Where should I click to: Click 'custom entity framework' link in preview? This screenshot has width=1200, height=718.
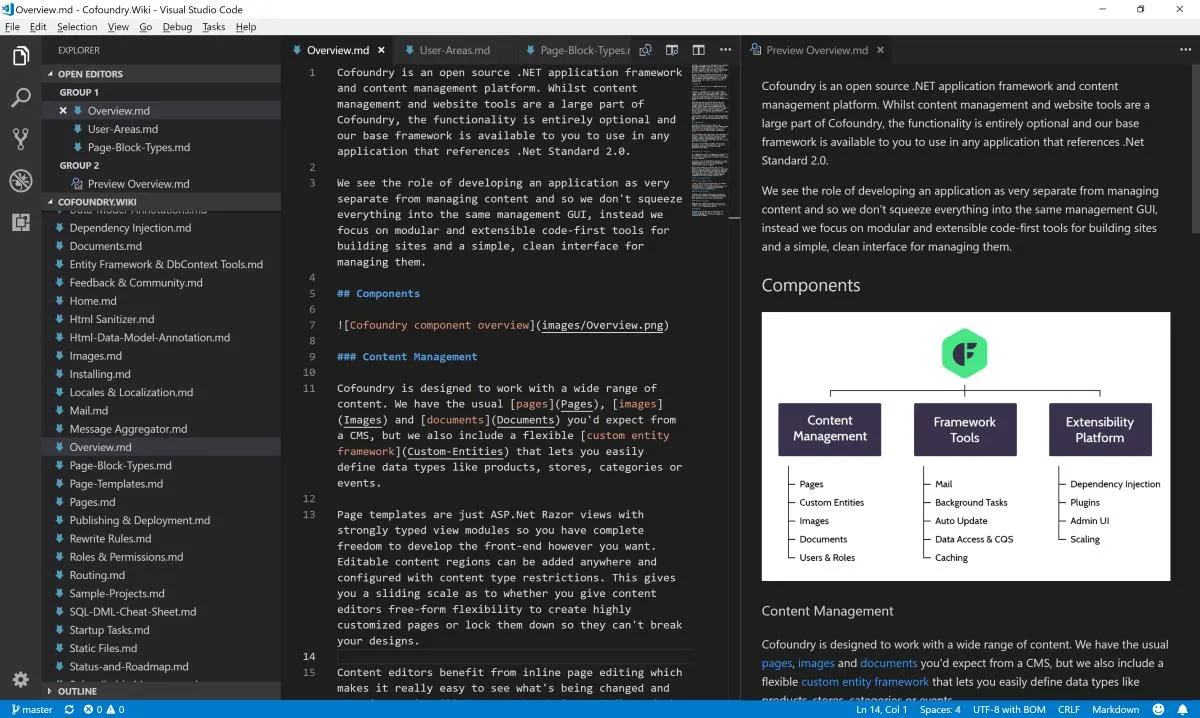coord(865,682)
